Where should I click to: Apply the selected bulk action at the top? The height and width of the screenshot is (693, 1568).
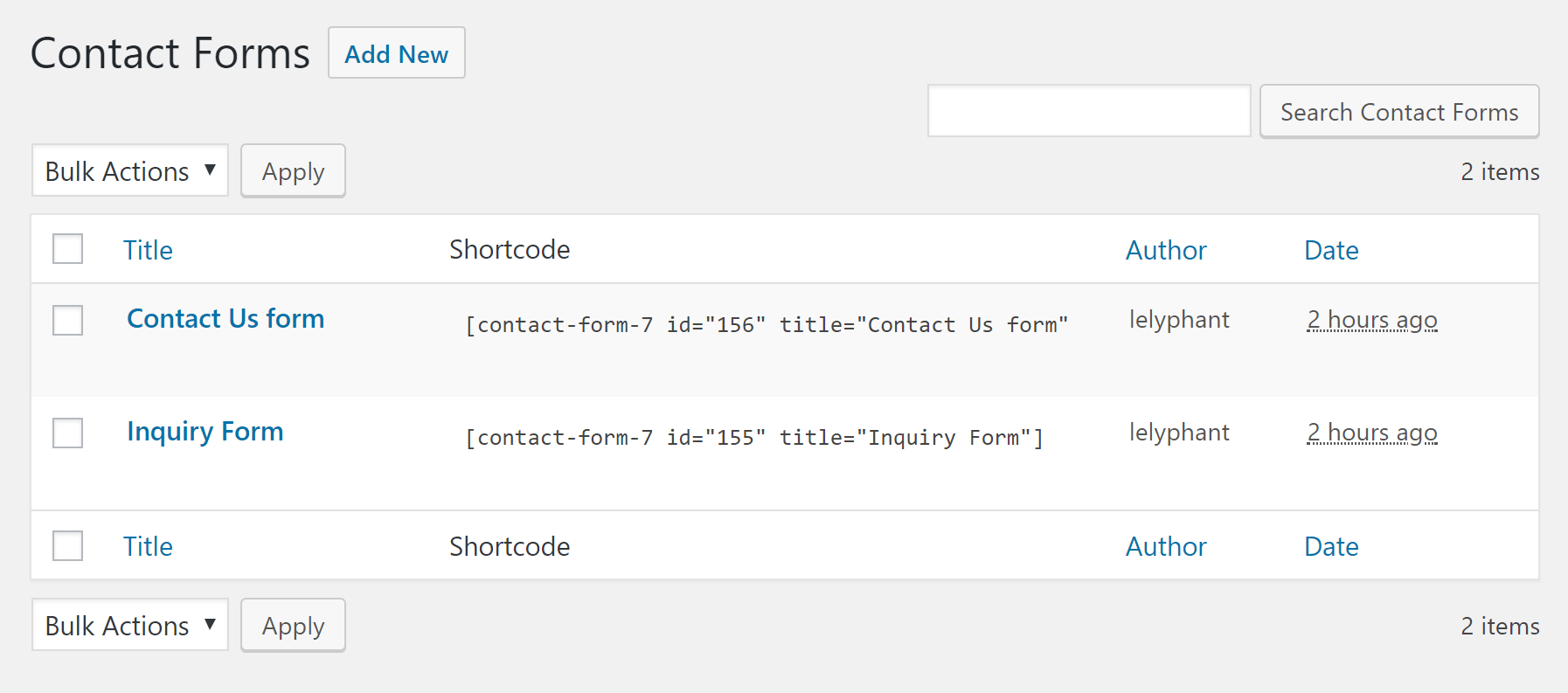point(293,170)
